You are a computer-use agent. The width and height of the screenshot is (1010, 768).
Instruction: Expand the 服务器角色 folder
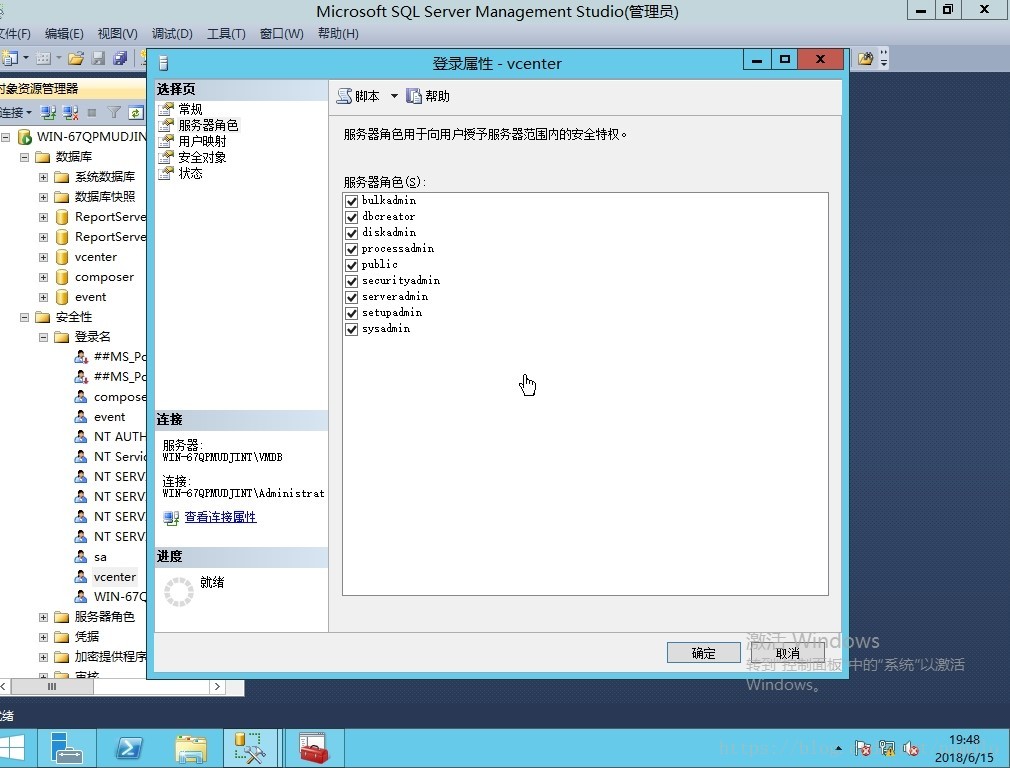click(43, 617)
